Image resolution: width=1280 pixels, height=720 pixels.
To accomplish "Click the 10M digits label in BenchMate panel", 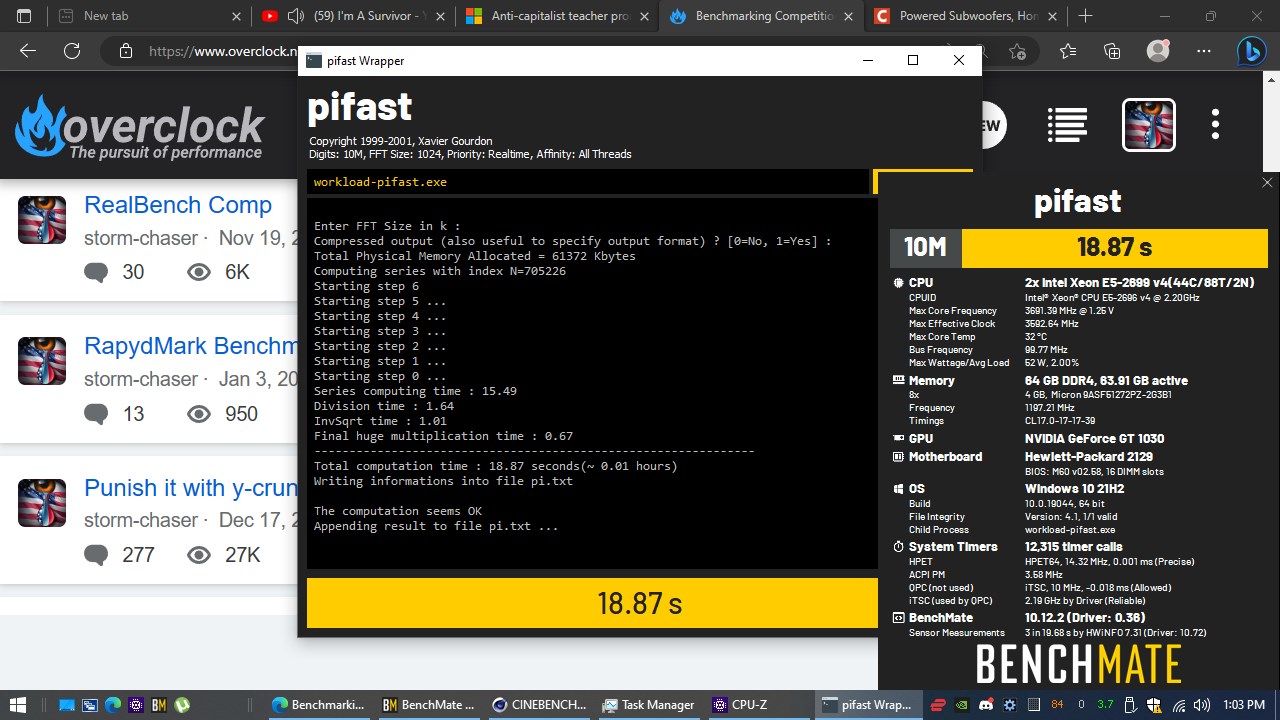I will coord(926,248).
